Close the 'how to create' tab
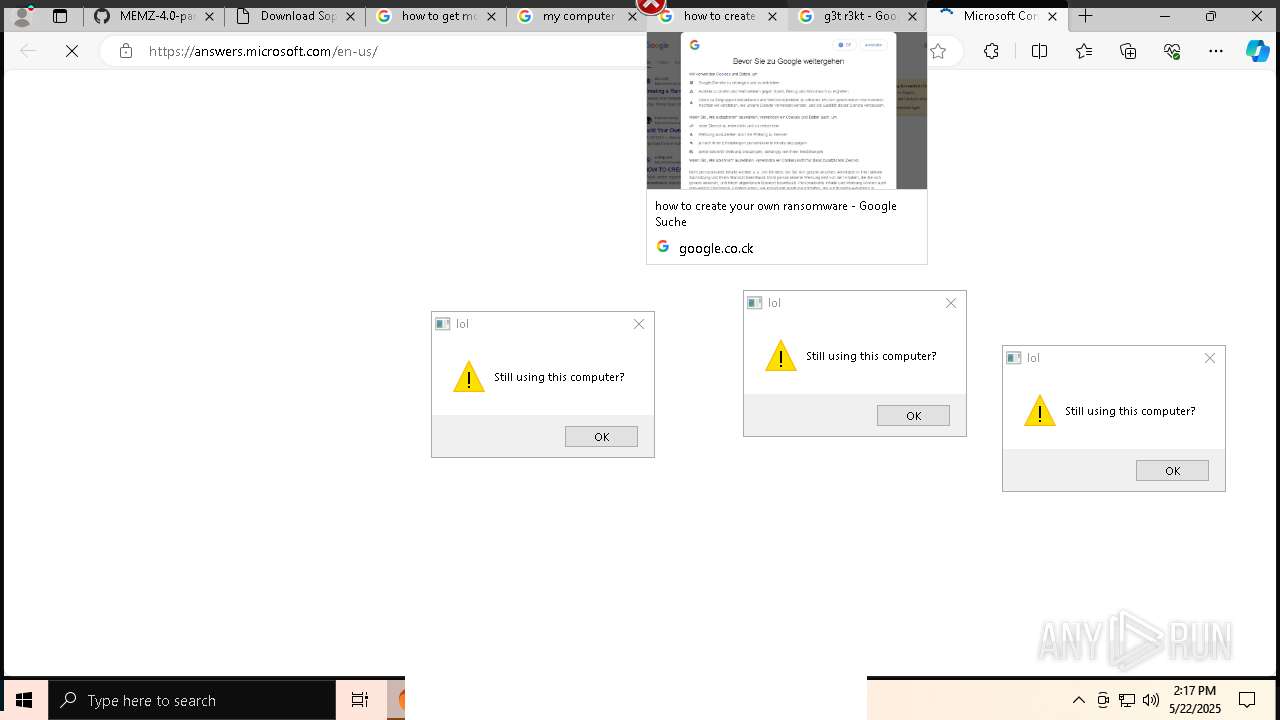The image size is (1280, 720). 773,16
